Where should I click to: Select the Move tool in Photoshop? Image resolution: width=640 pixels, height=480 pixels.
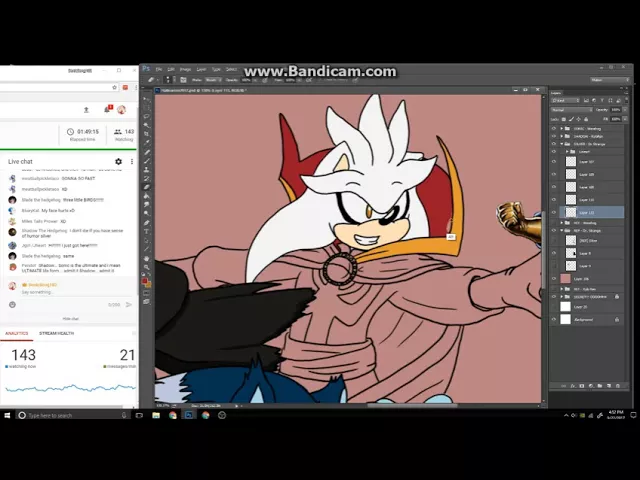[x=147, y=99]
